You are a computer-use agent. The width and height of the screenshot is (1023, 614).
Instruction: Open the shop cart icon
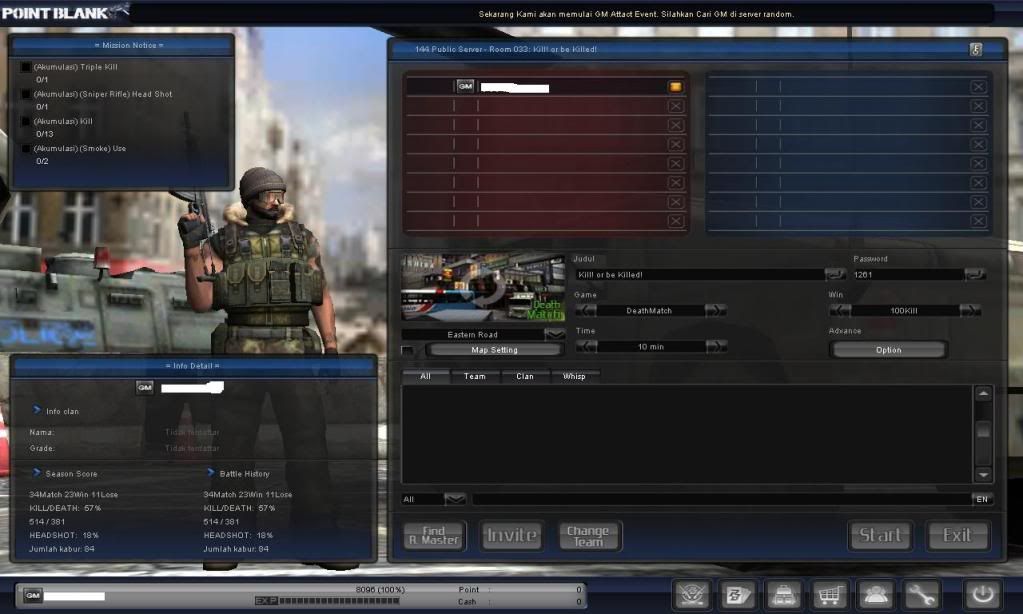coord(829,594)
